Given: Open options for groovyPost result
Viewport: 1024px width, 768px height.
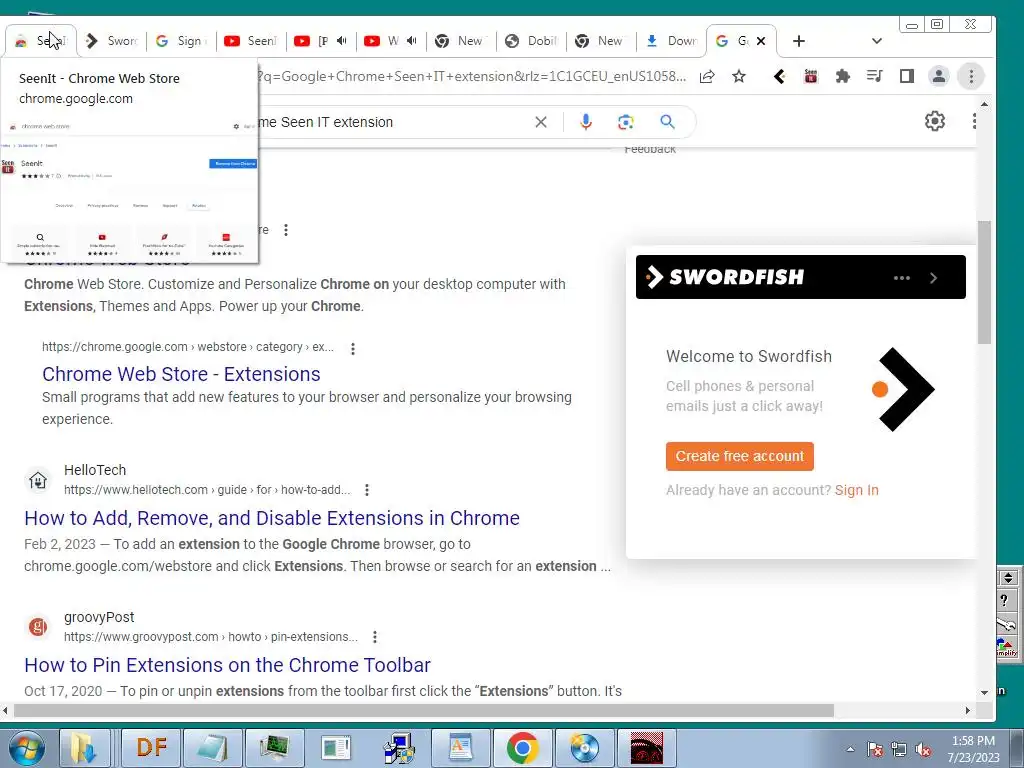Looking at the screenshot, I should (x=374, y=637).
